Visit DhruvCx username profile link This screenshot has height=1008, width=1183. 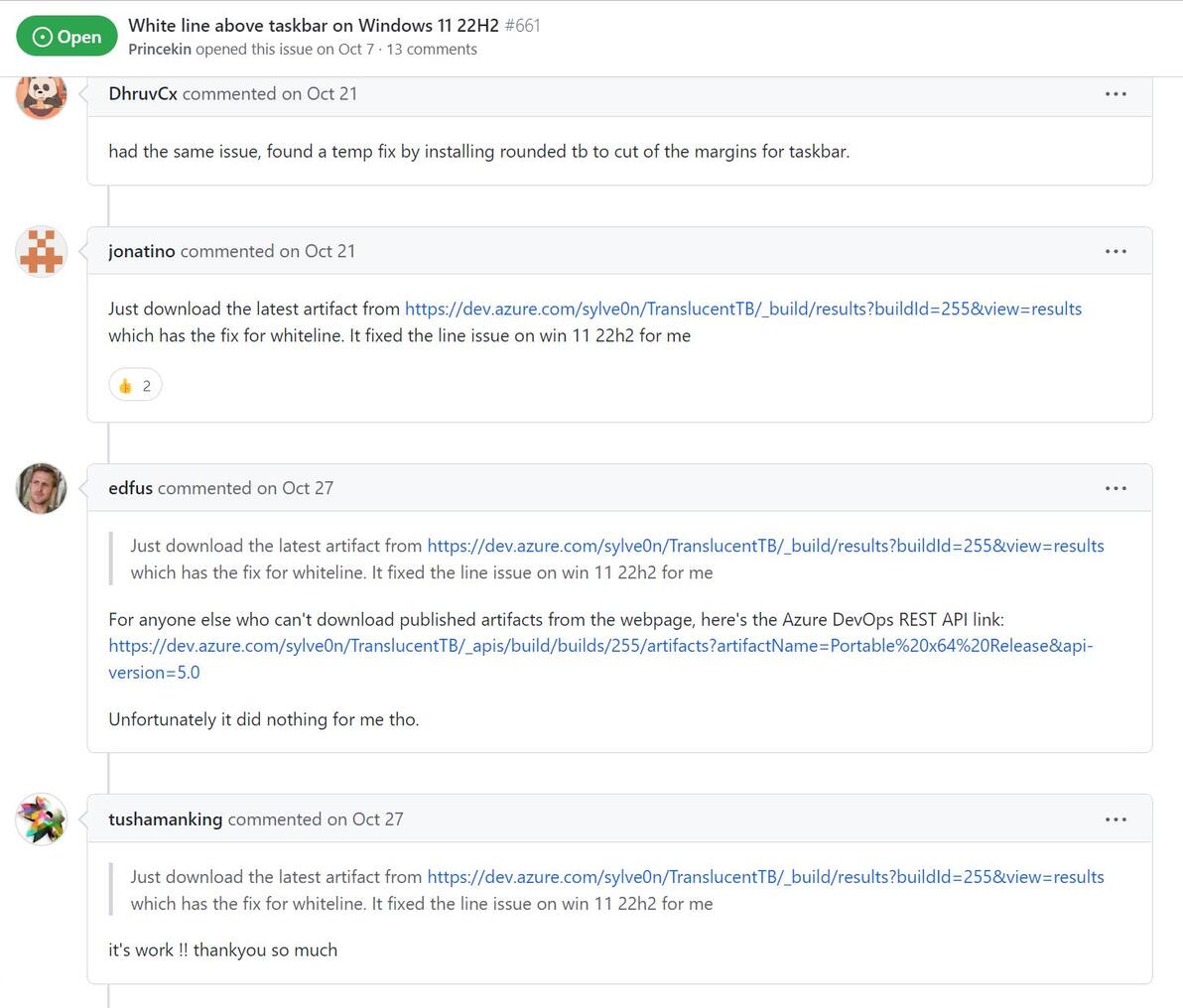[143, 94]
